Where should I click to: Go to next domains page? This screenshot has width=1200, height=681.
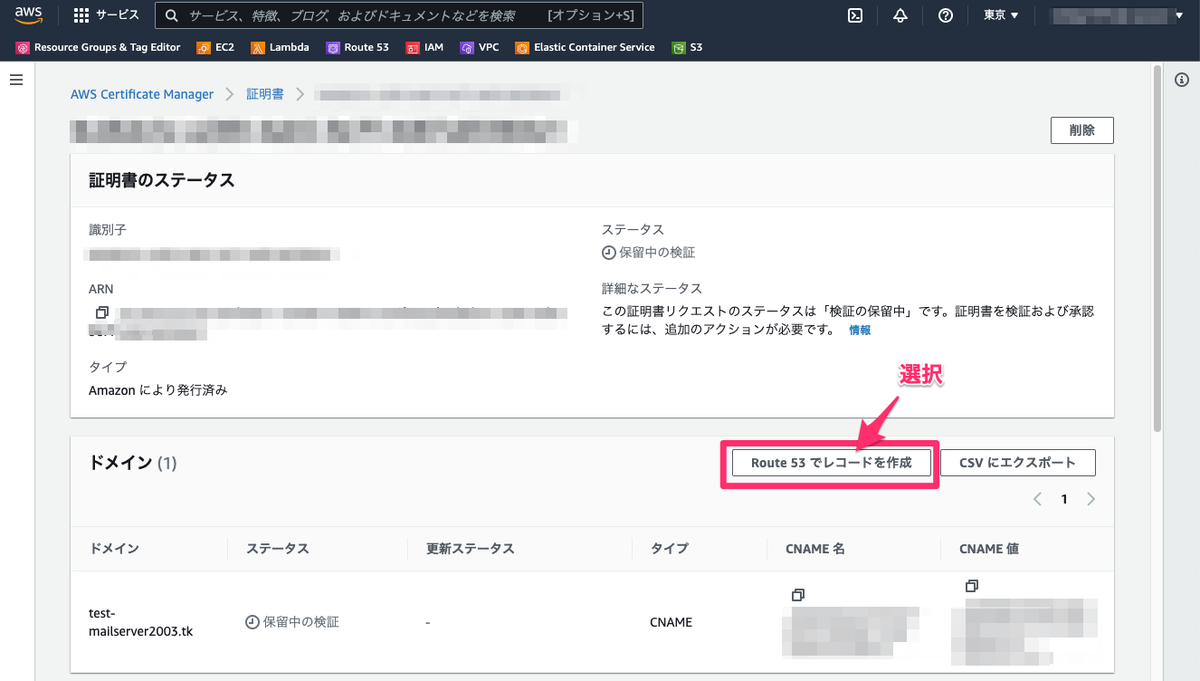pos(1091,499)
